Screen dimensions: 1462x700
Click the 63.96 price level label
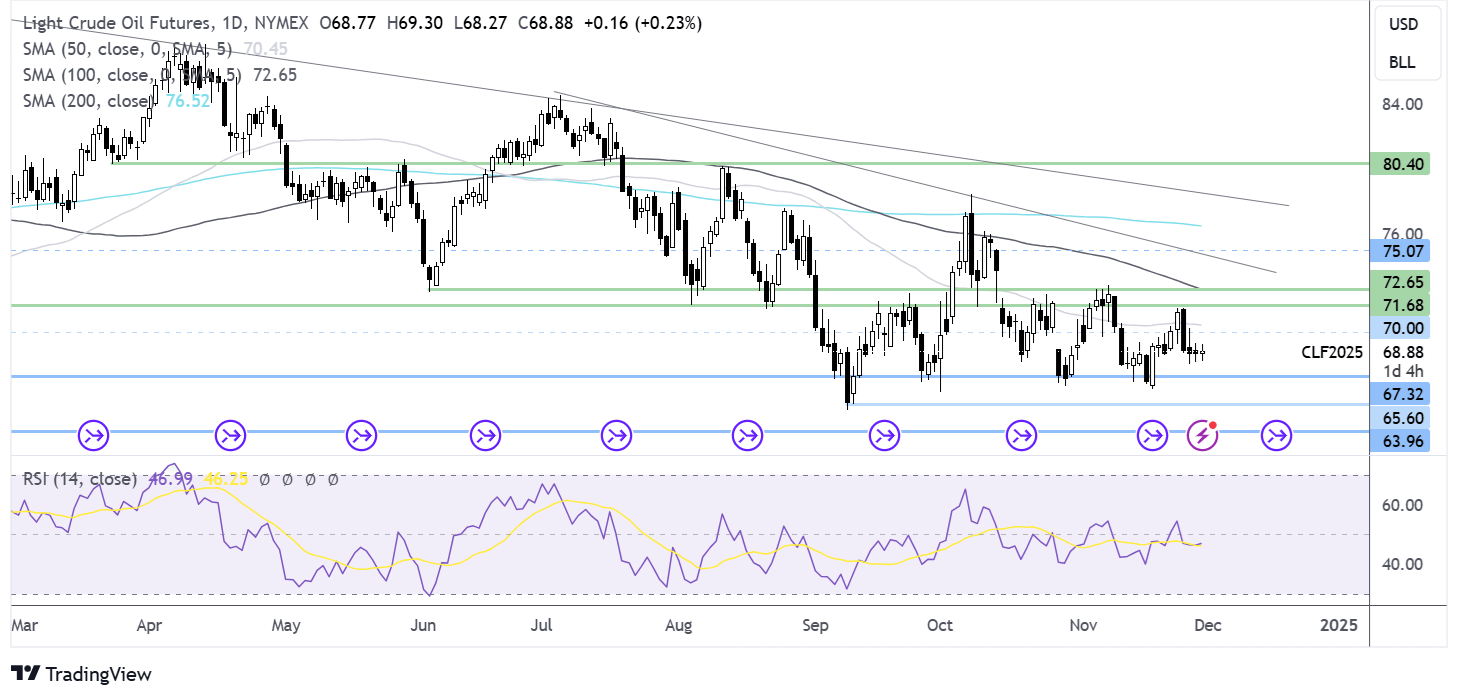click(1401, 441)
